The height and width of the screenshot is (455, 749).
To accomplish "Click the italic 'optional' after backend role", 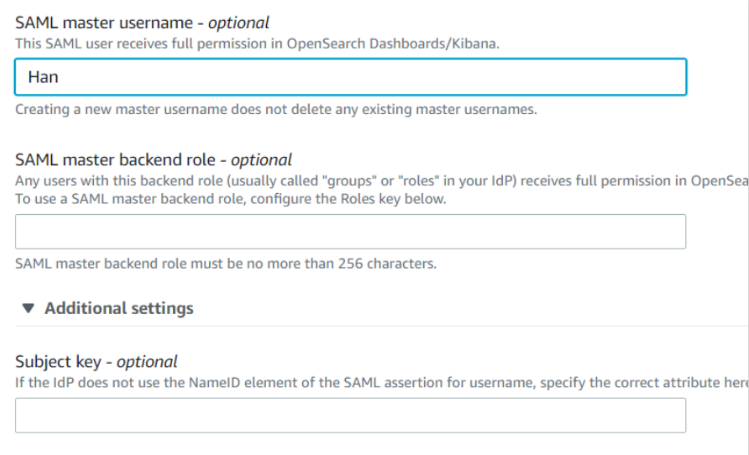I will pos(261,159).
